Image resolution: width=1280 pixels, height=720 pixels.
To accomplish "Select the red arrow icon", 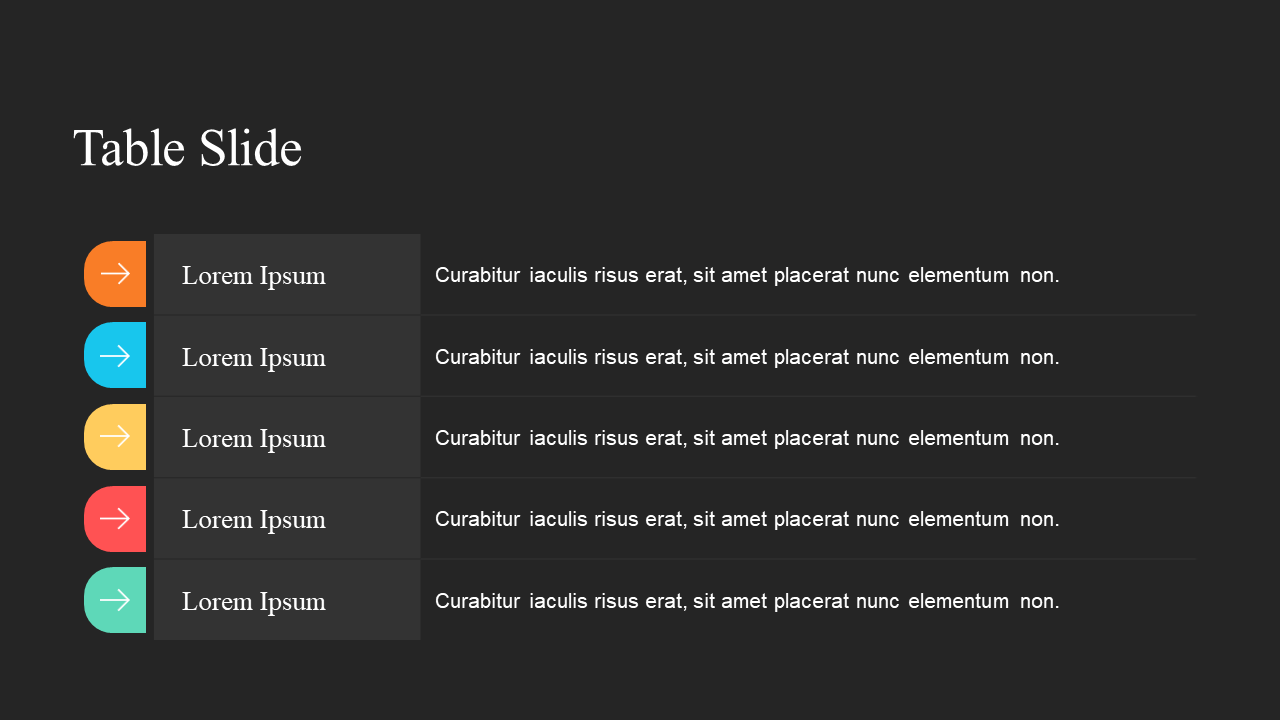I will coord(115,518).
